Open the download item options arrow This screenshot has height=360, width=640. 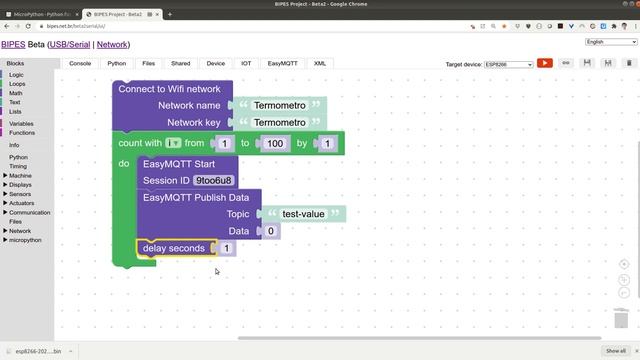tap(70, 351)
